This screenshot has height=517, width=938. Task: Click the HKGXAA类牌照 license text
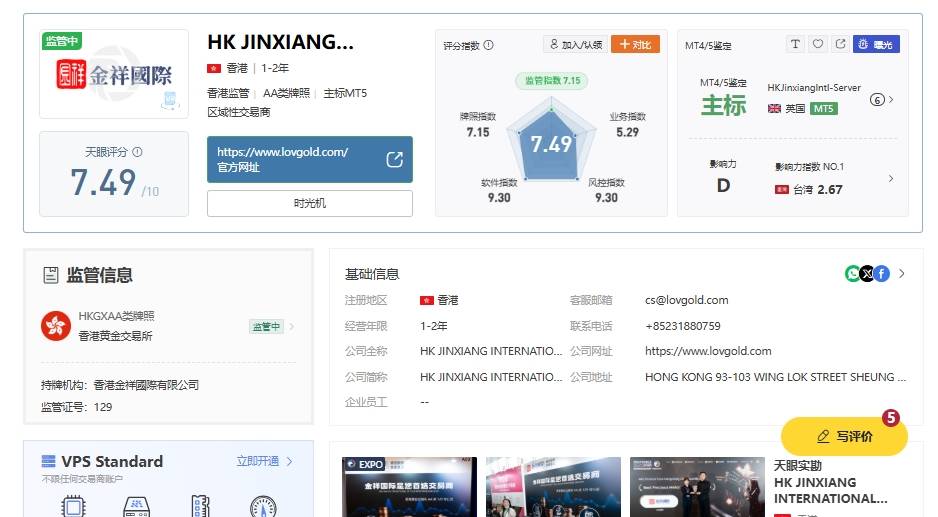(117, 316)
